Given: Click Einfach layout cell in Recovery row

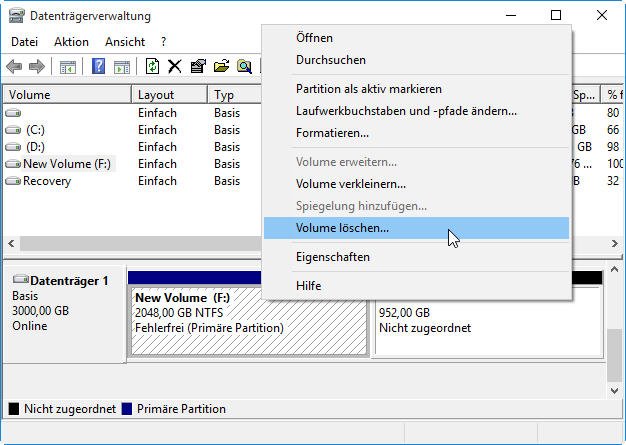Looking at the screenshot, I should coord(157,181).
